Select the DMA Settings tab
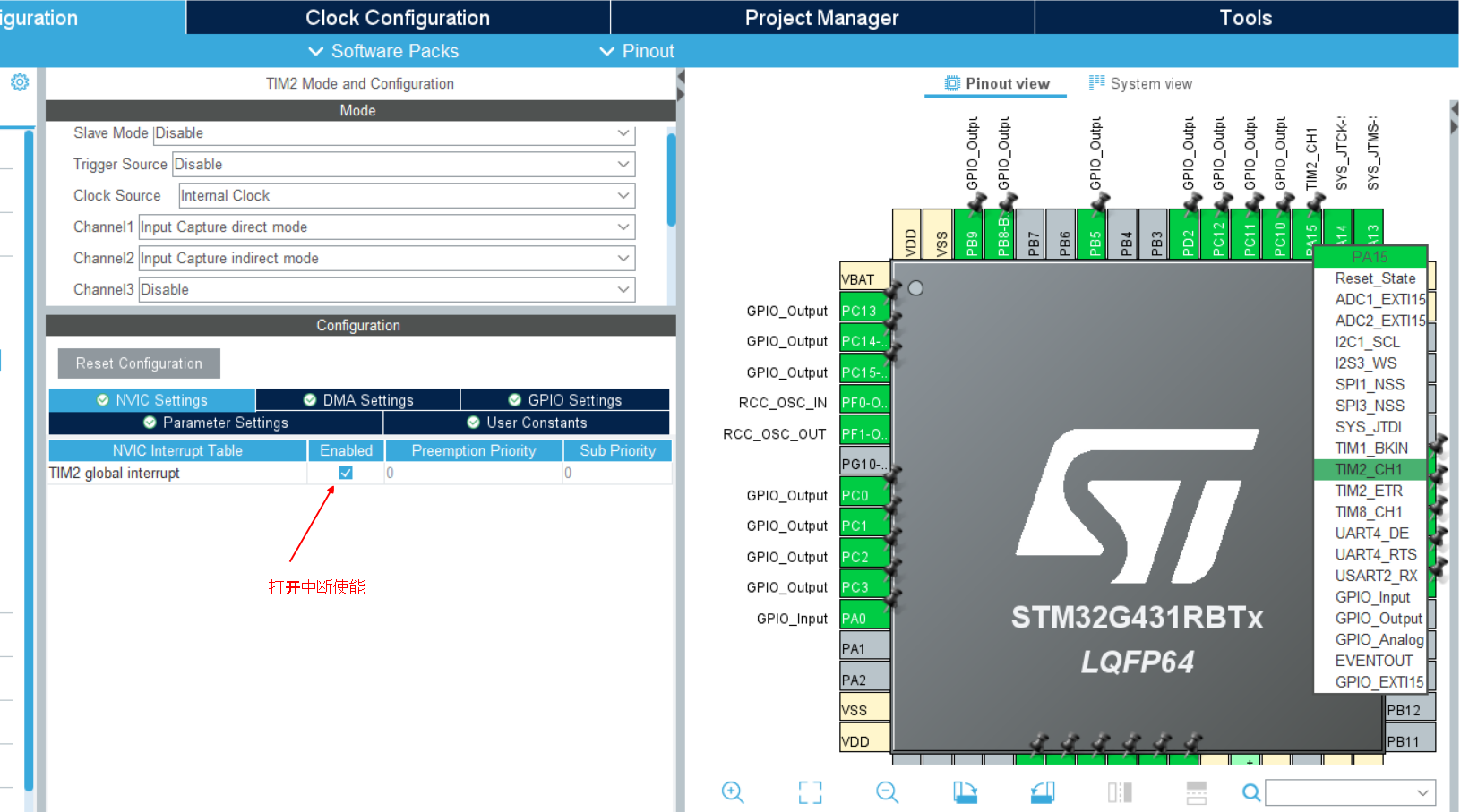This screenshot has width=1469, height=812. 358,400
